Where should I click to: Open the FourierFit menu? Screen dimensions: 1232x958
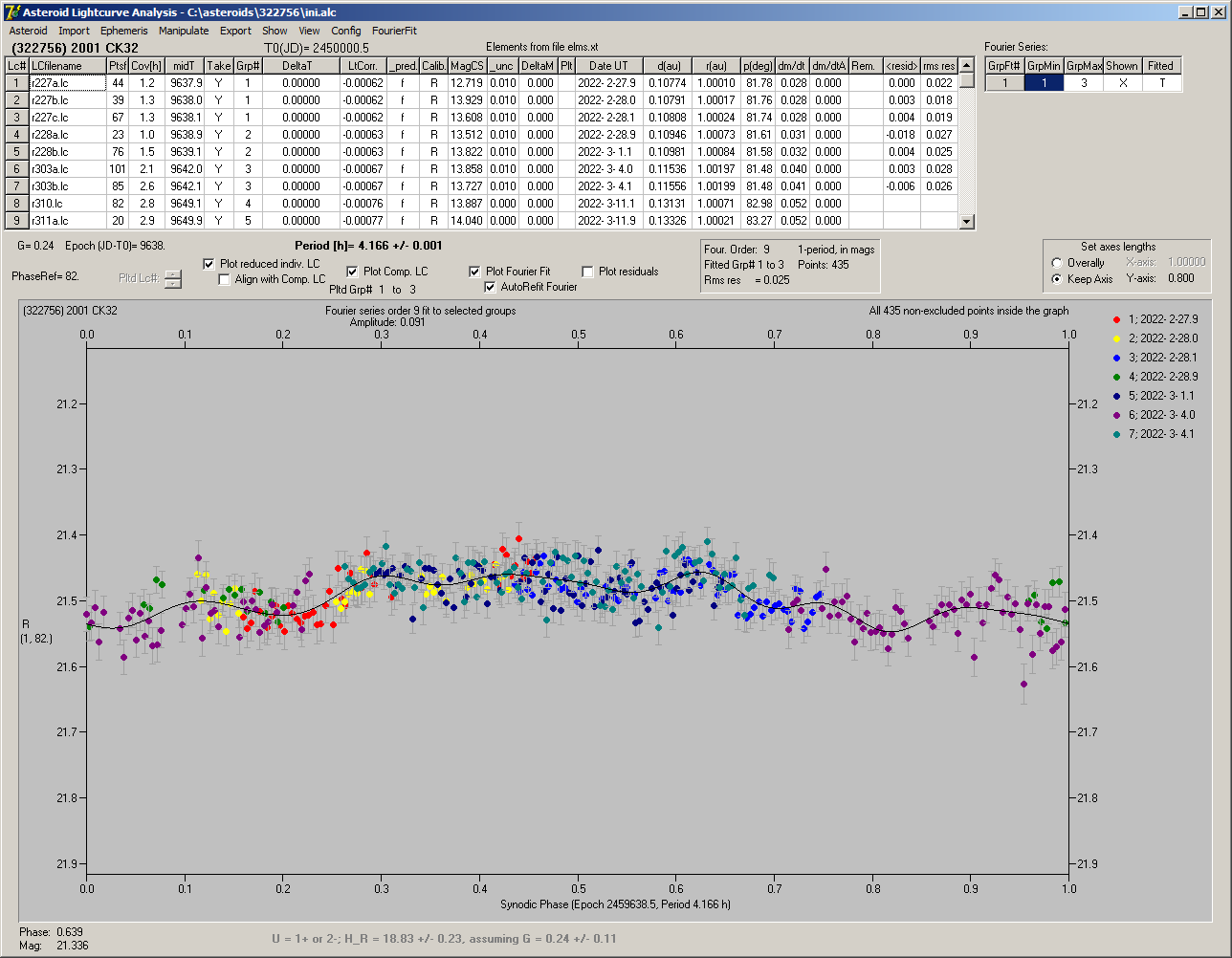click(x=394, y=31)
